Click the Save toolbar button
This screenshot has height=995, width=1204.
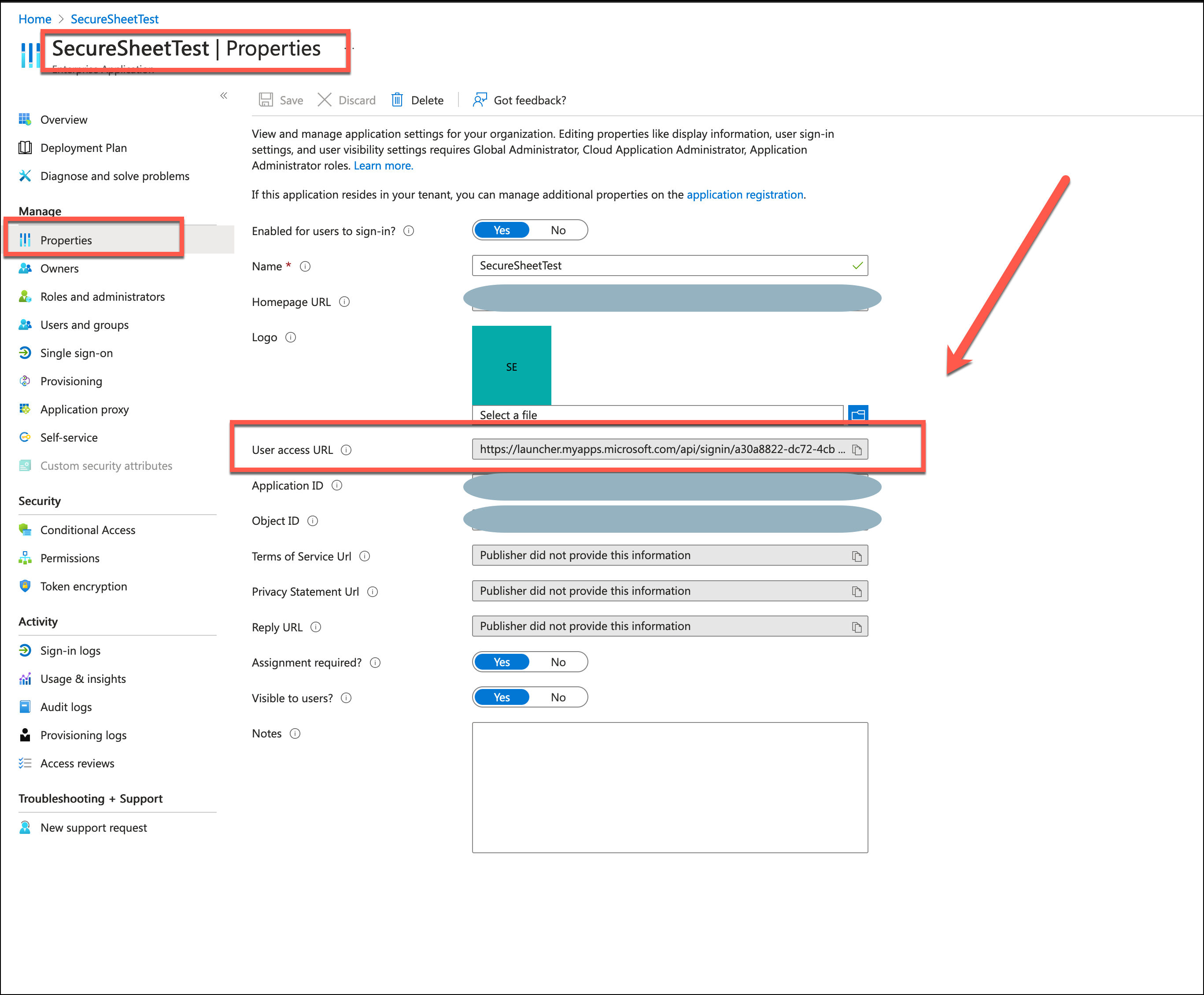point(281,100)
